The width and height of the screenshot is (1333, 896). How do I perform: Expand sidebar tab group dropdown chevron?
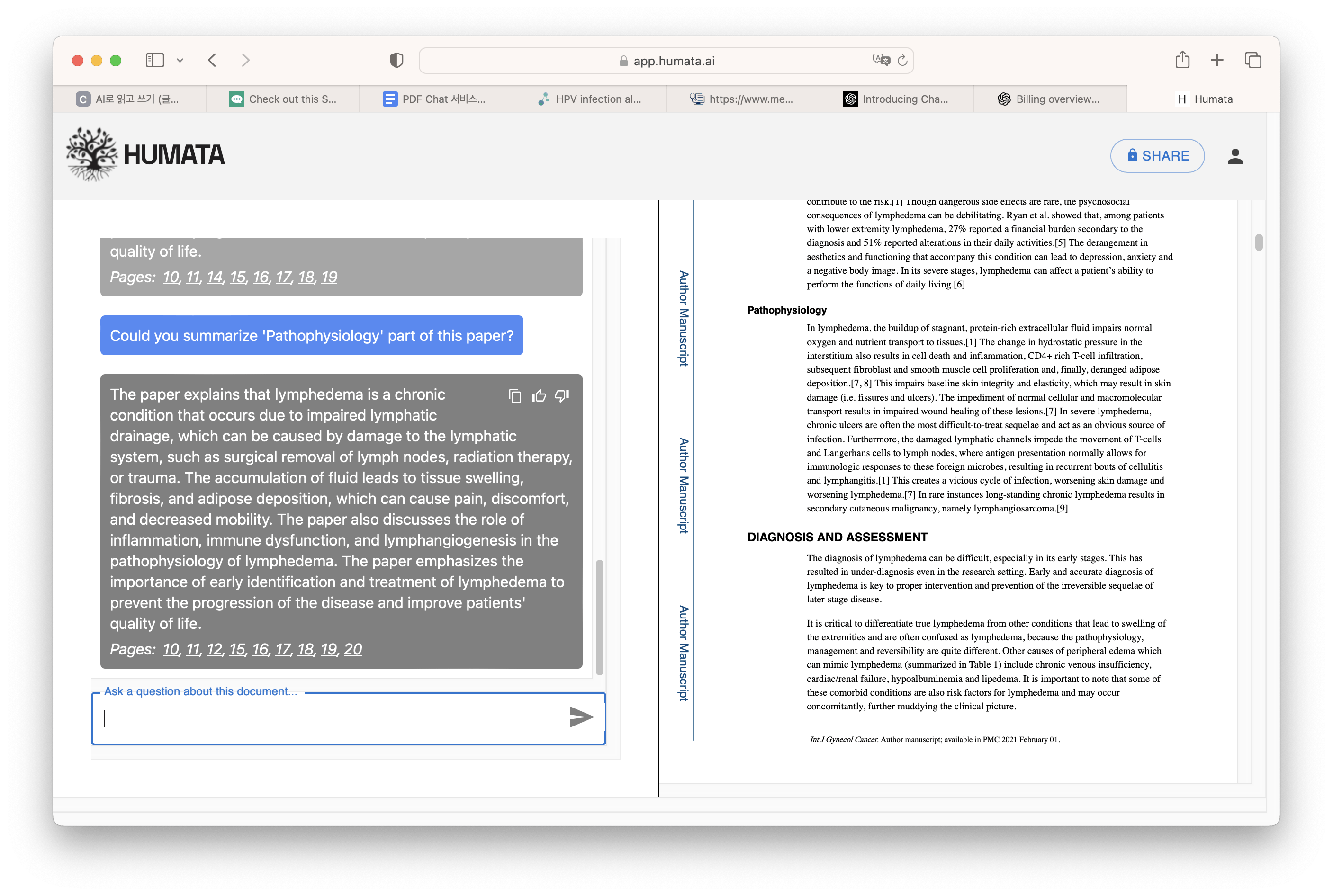coord(180,61)
